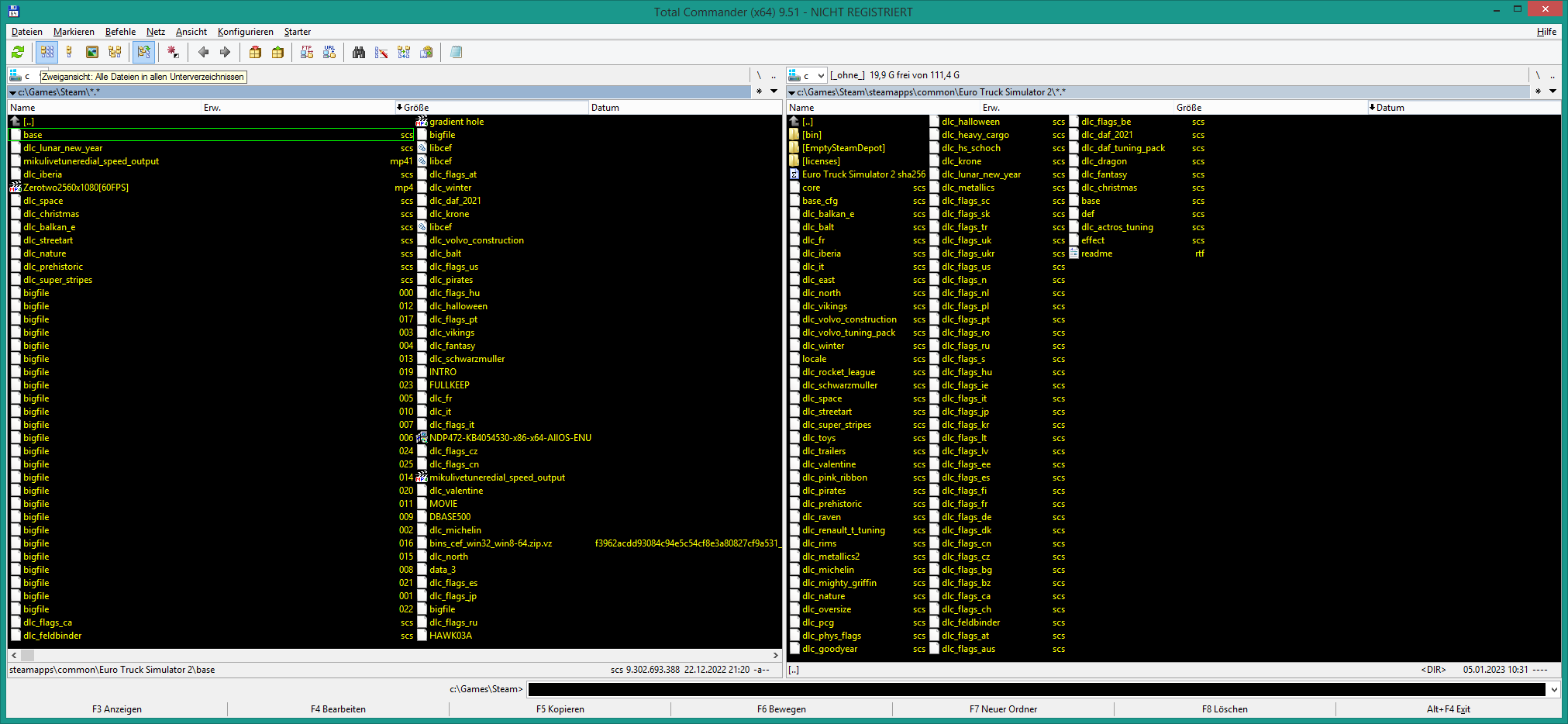The width and height of the screenshot is (1568, 724).
Task: Click the green Reread source refresh icon
Action: [18, 52]
